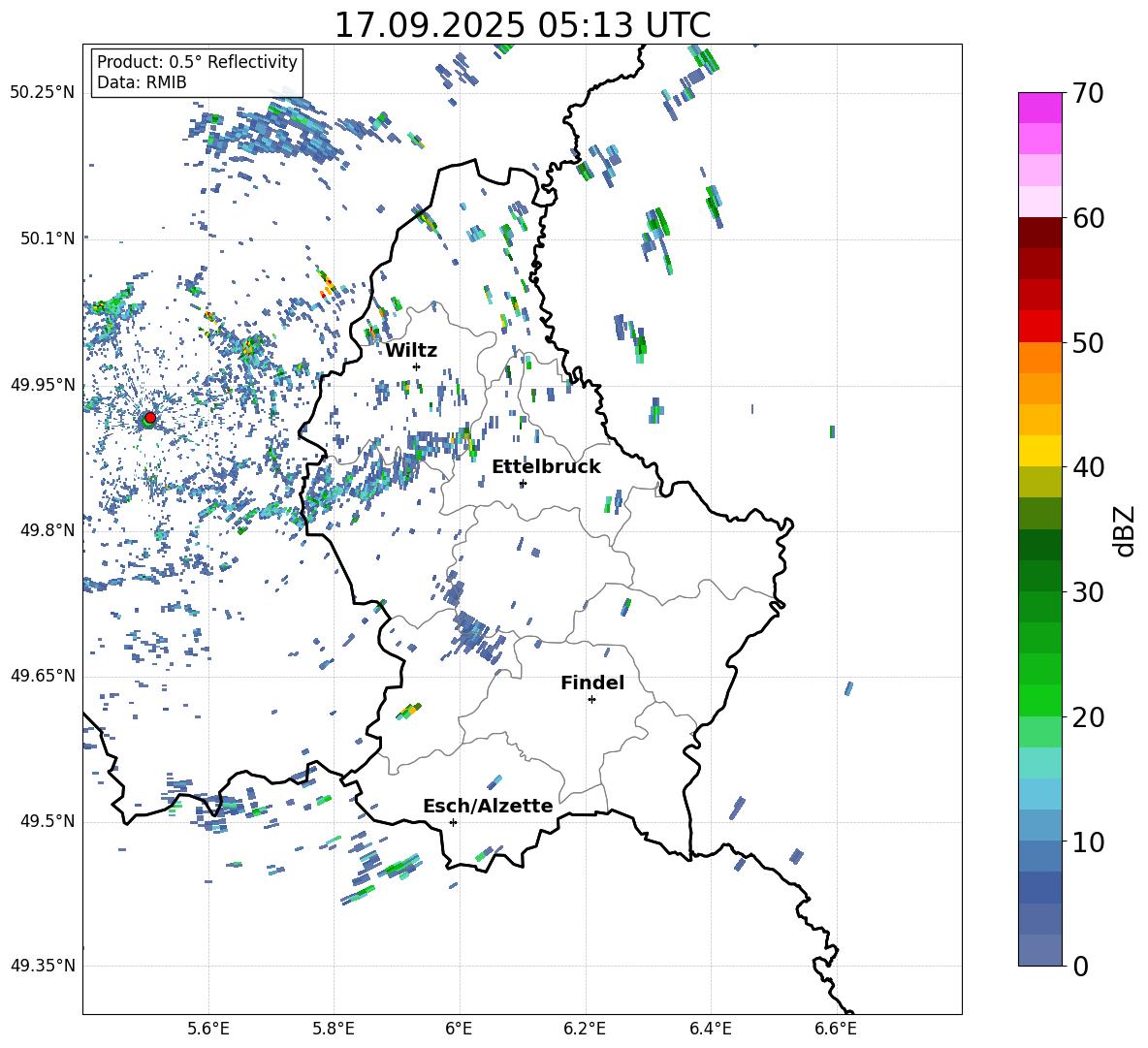The width and height of the screenshot is (1148, 1048).
Task: Click the Ettelbruck label text
Action: pyautogui.click(x=546, y=466)
